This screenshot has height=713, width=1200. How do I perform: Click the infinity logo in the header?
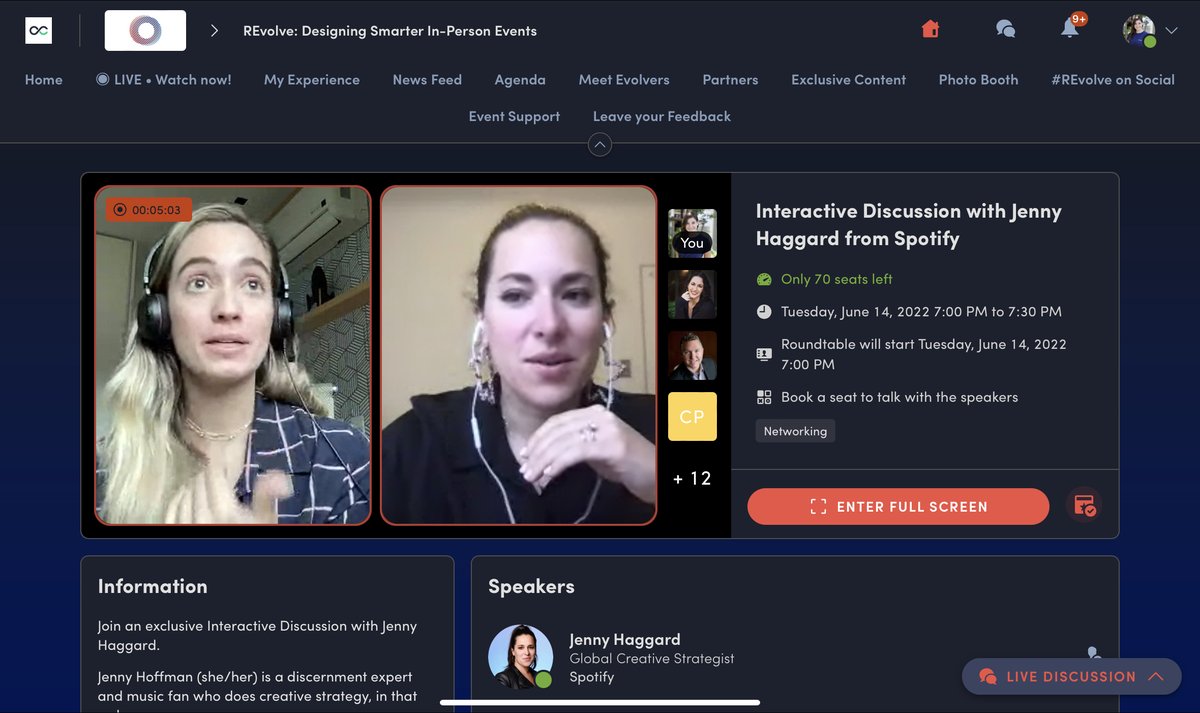click(x=38, y=31)
